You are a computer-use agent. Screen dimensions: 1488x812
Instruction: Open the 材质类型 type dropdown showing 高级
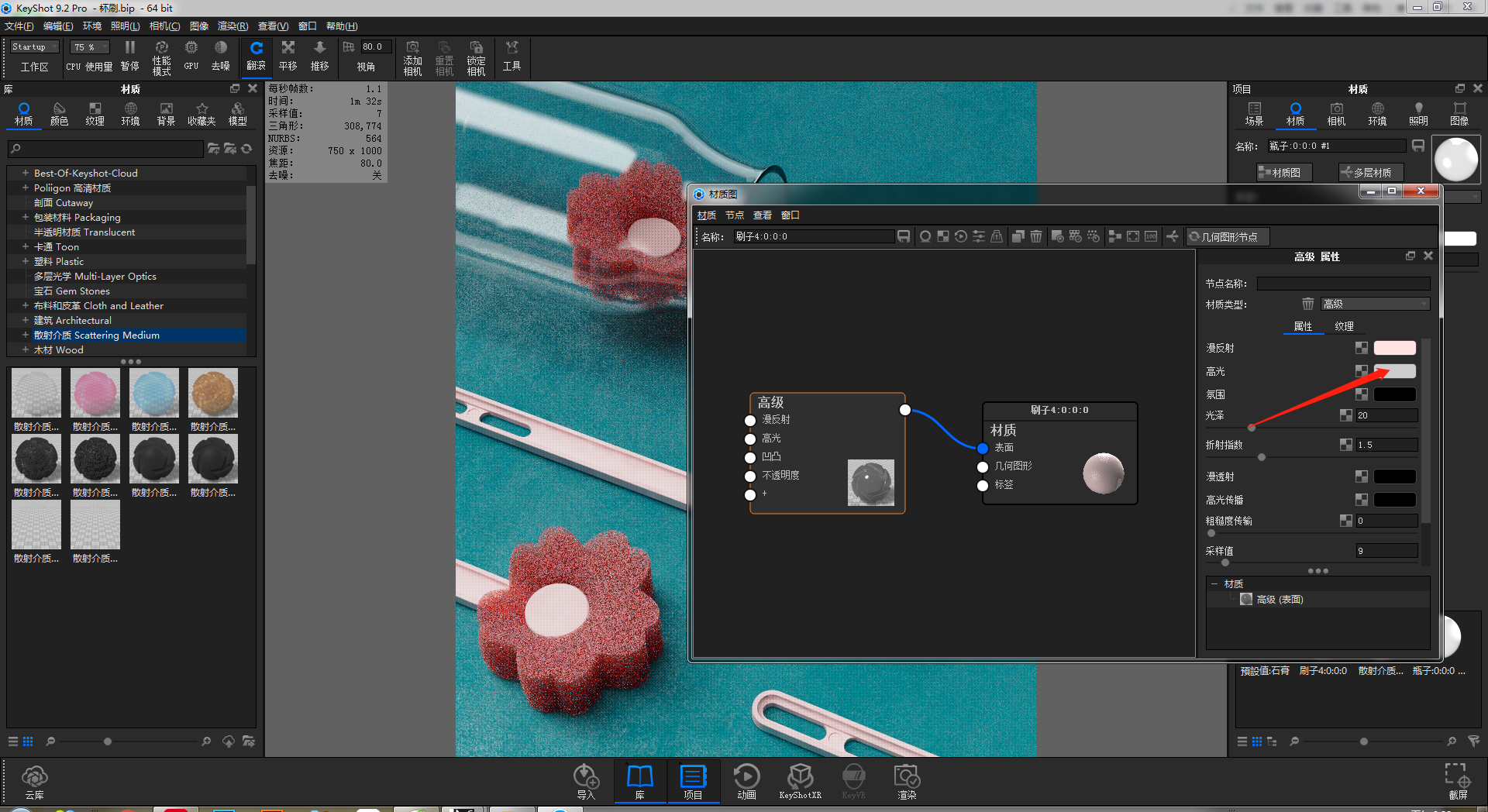(1375, 304)
